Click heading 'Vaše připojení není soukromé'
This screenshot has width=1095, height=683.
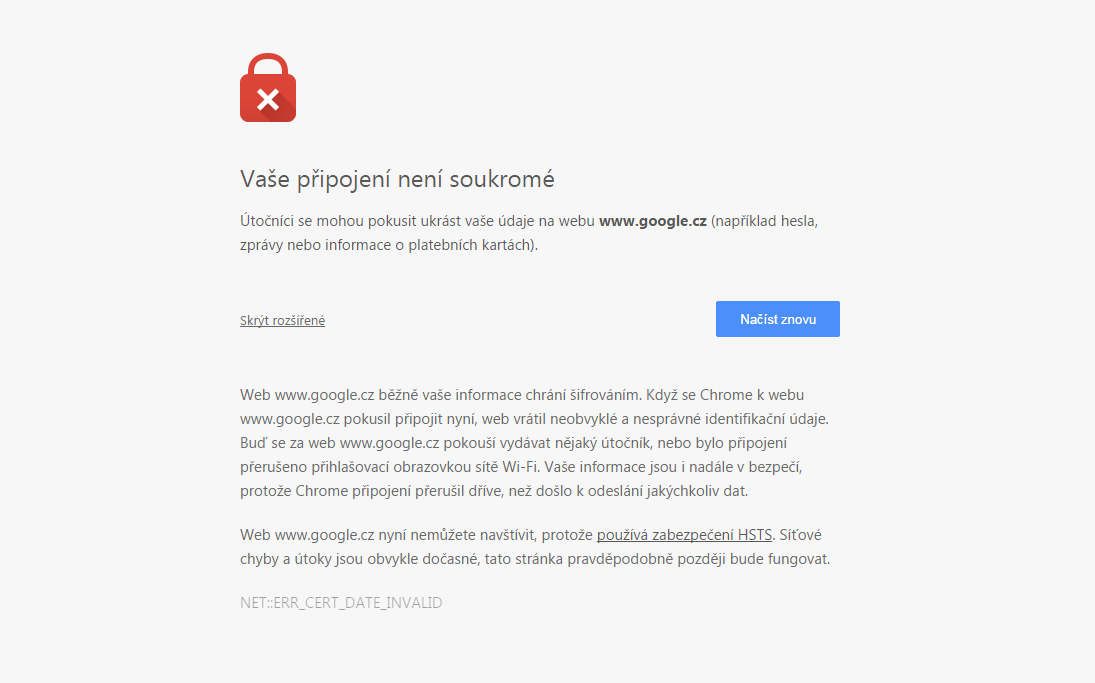pos(397,179)
